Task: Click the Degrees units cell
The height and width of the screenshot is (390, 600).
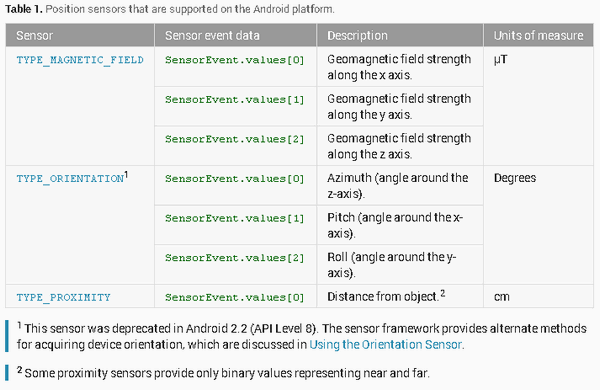Action: (x=538, y=225)
